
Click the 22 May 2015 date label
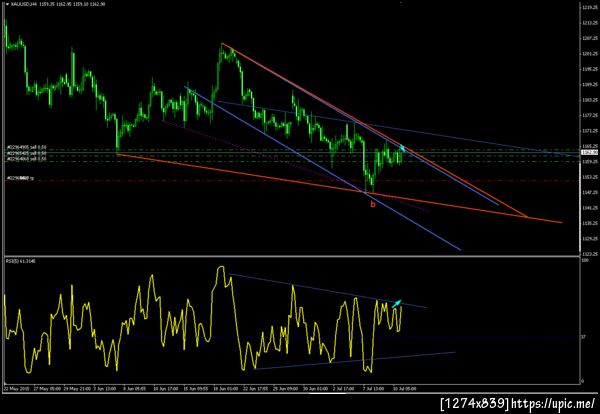coord(14,388)
